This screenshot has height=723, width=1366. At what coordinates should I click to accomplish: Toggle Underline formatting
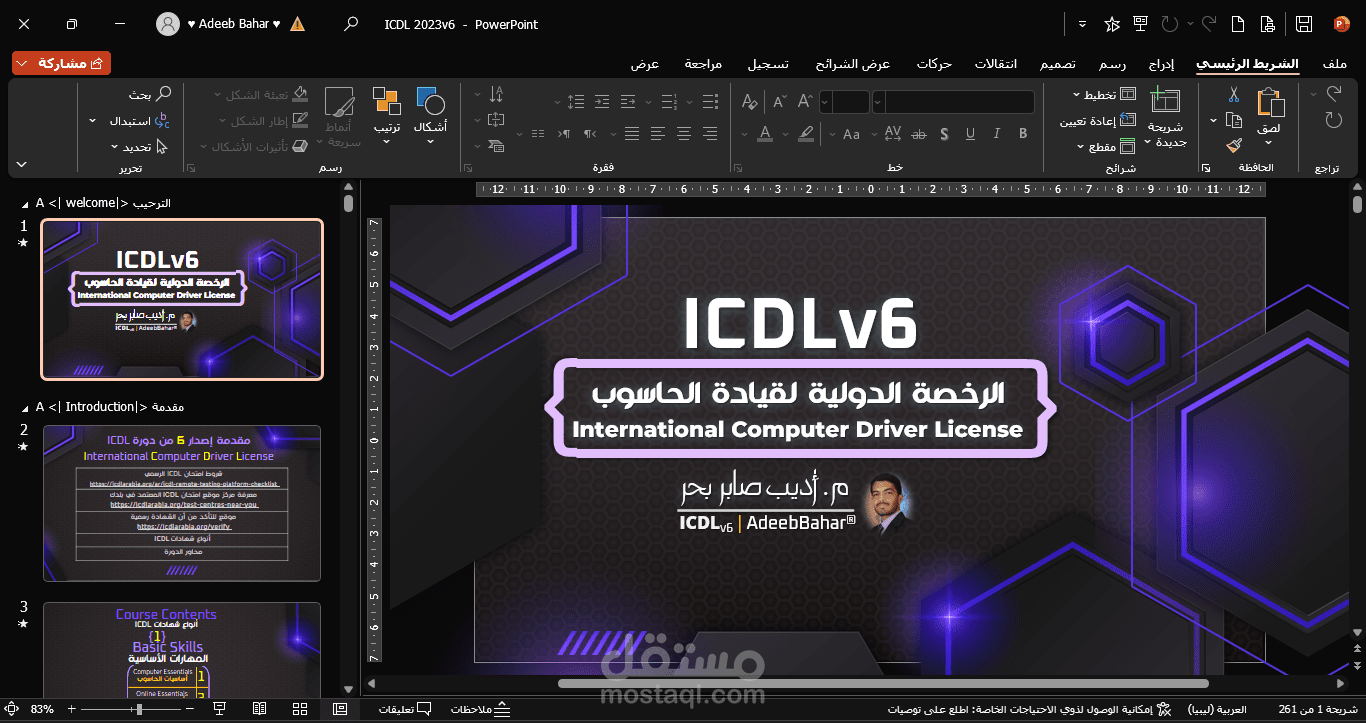970,133
